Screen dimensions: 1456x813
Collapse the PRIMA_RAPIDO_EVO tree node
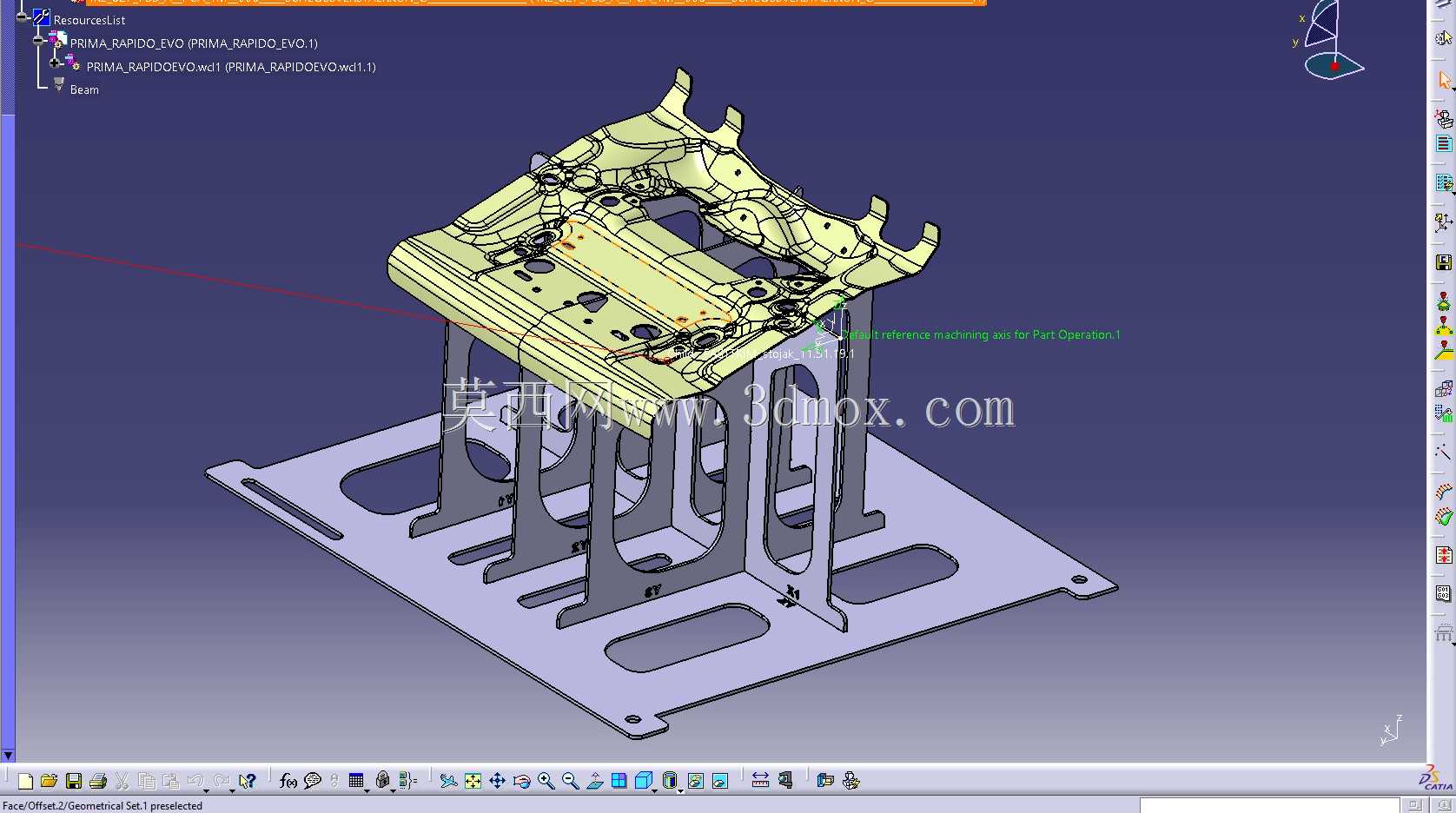coord(37,40)
